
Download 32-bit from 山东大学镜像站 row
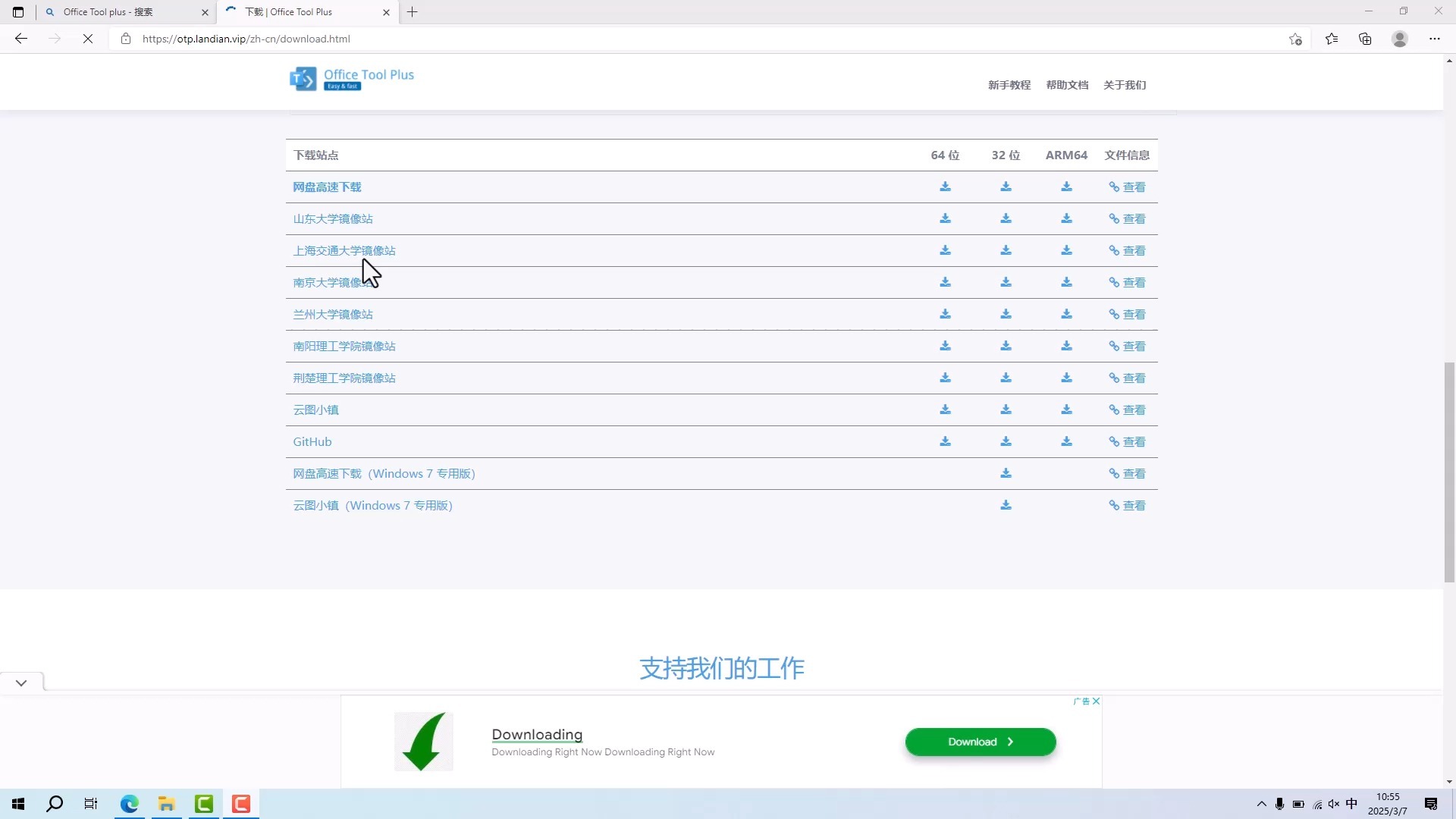[x=1006, y=218]
